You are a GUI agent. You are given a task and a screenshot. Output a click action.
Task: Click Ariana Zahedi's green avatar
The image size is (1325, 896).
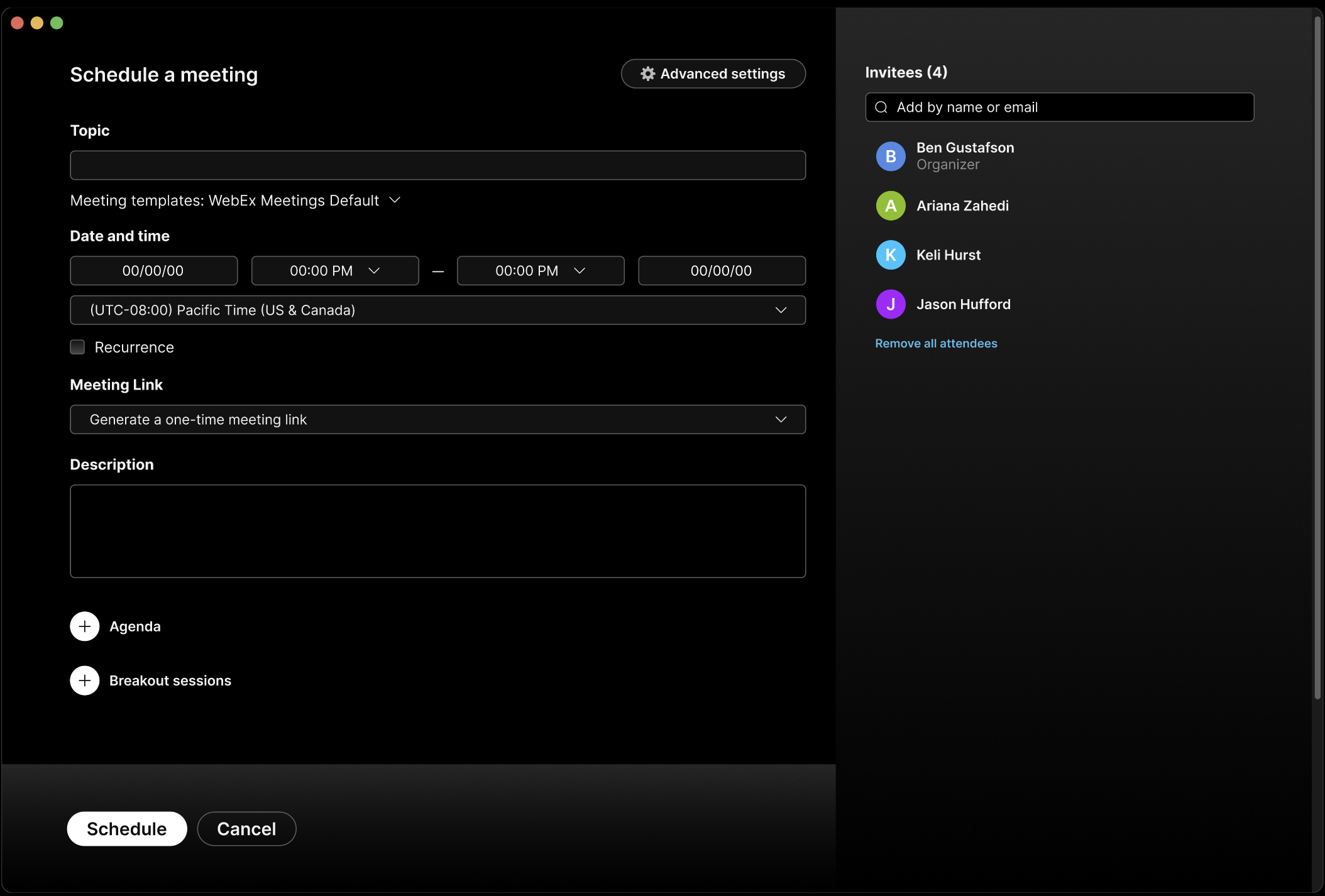pos(891,206)
